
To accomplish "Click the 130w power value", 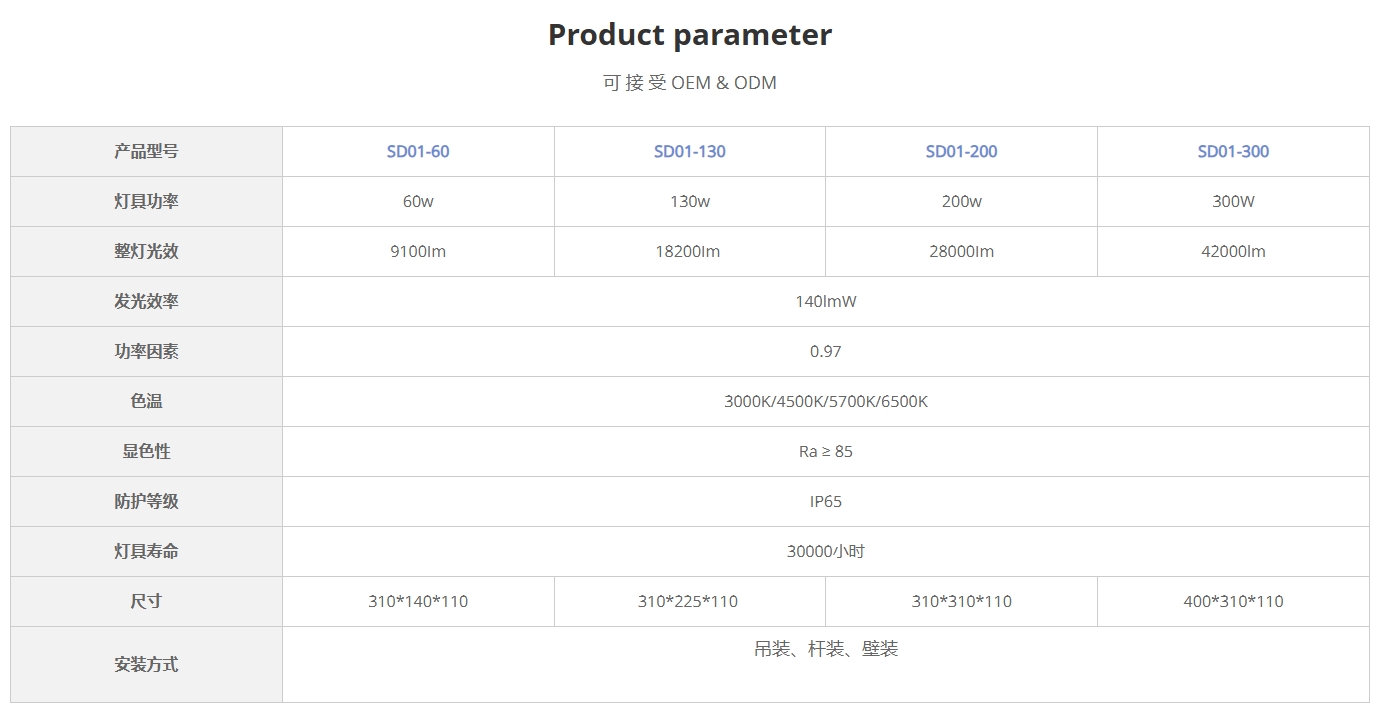I will (689, 202).
